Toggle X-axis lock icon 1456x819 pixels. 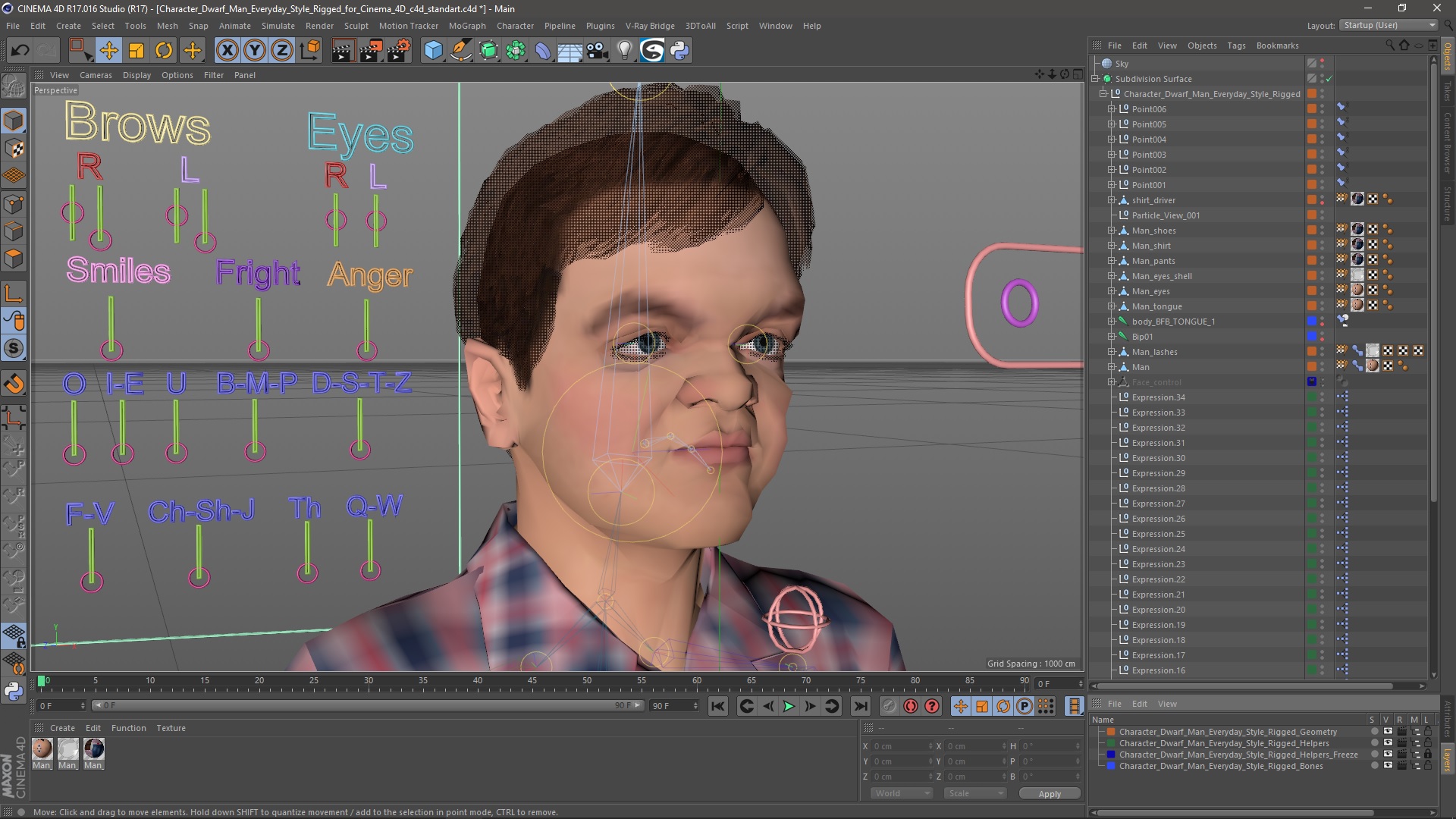[x=227, y=51]
